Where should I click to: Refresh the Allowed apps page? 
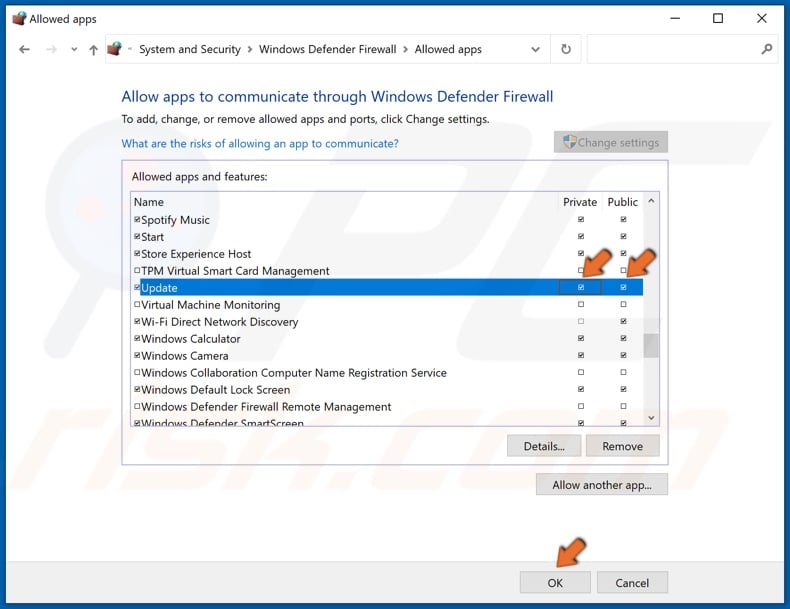click(x=566, y=49)
